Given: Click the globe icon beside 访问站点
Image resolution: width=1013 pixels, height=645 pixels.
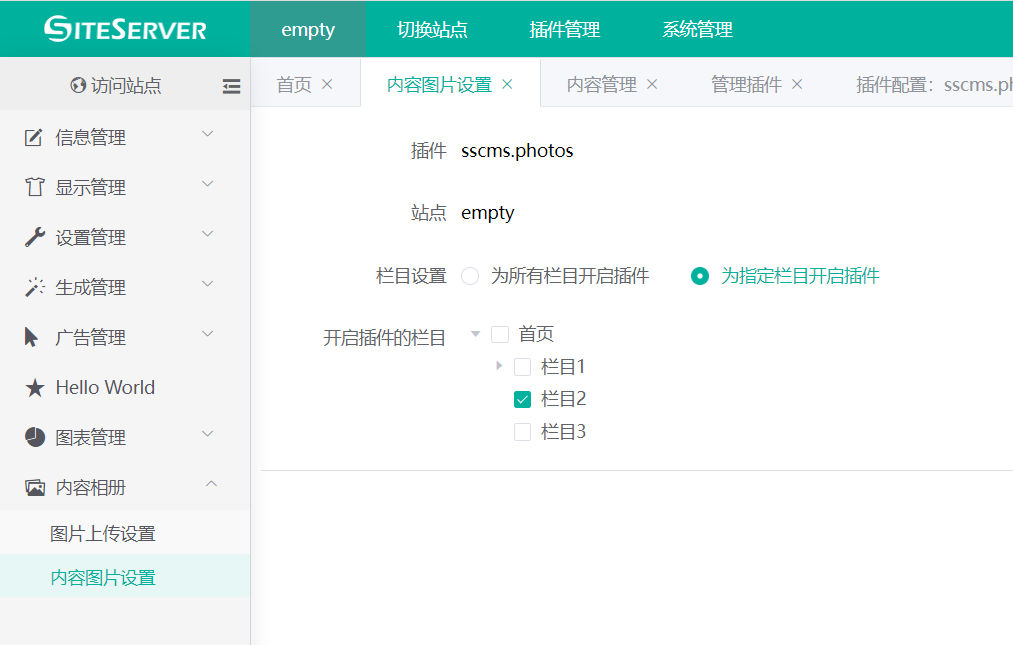Looking at the screenshot, I should pyautogui.click(x=78, y=86).
